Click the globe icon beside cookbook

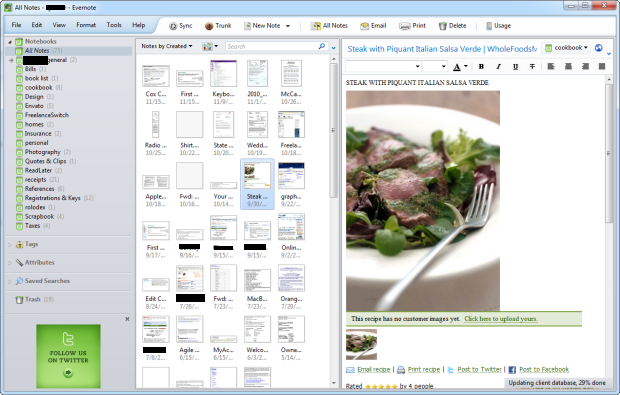[x=599, y=48]
